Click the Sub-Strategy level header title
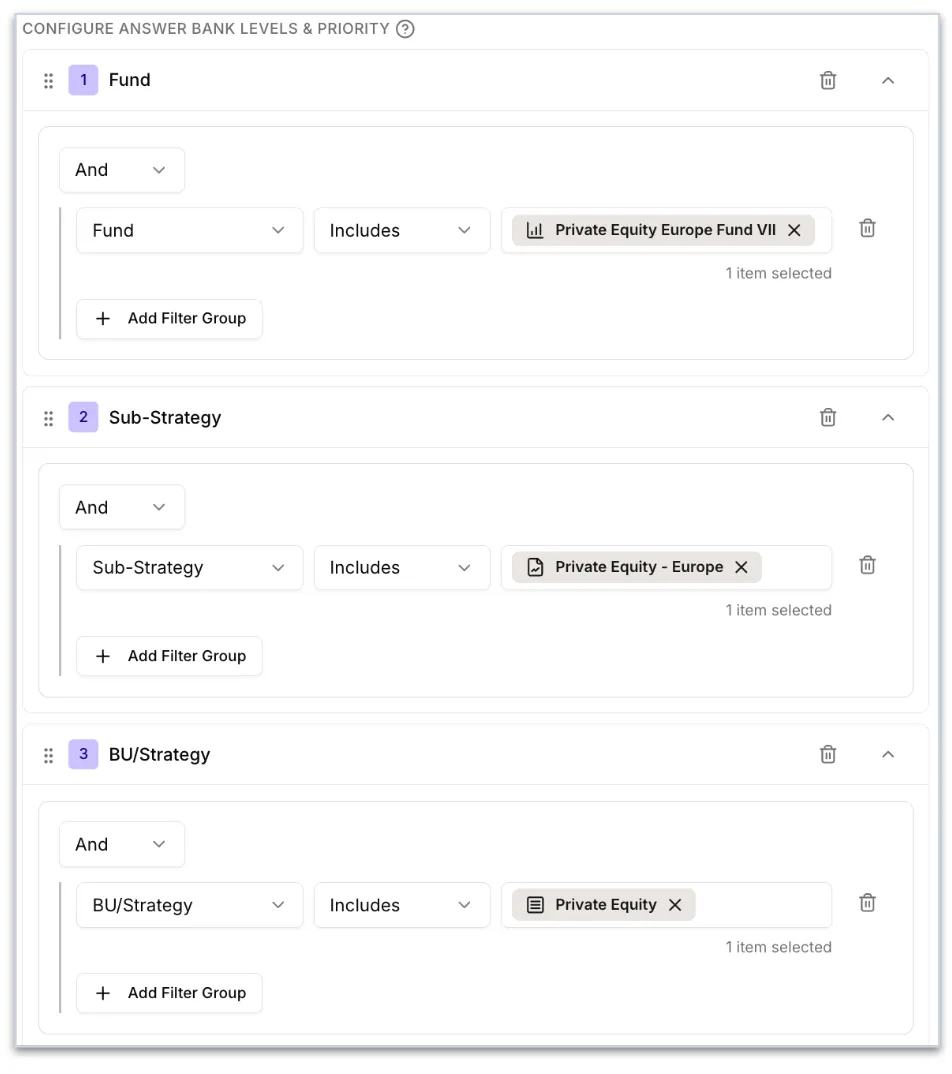This screenshot has width=952, height=1074. (165, 418)
